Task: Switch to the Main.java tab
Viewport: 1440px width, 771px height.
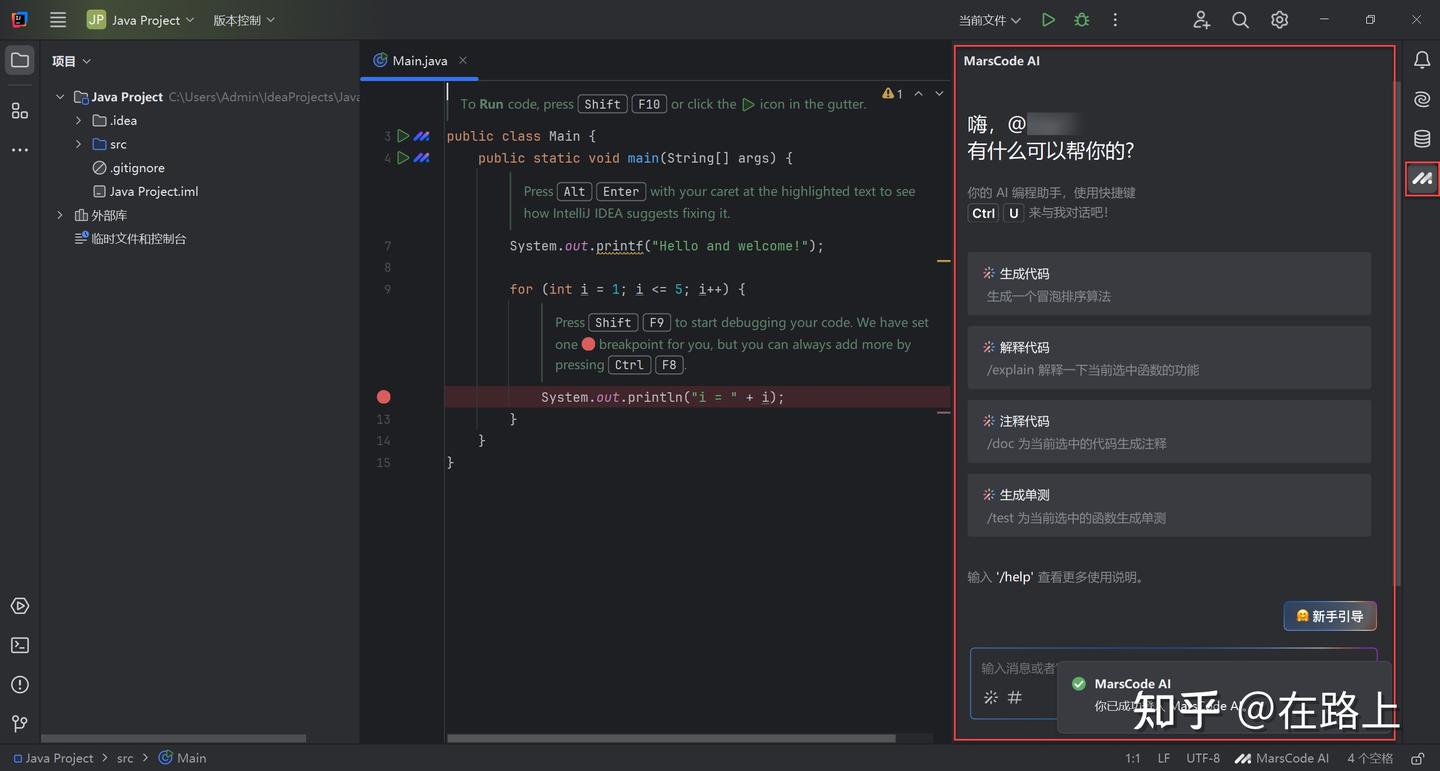Action: tap(418, 60)
